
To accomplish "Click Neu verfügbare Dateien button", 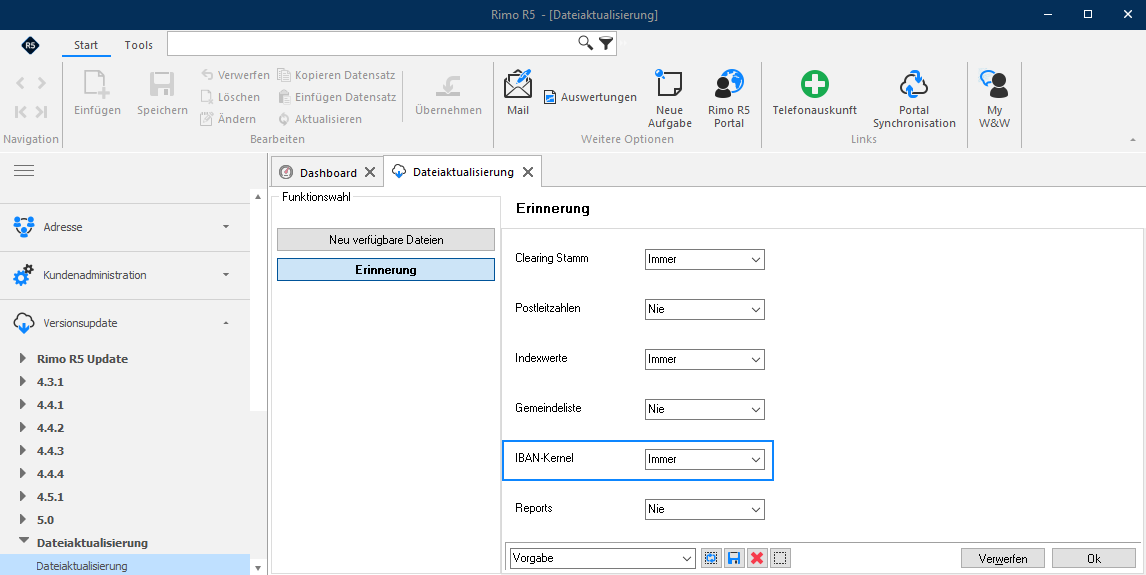I will [x=386, y=240].
